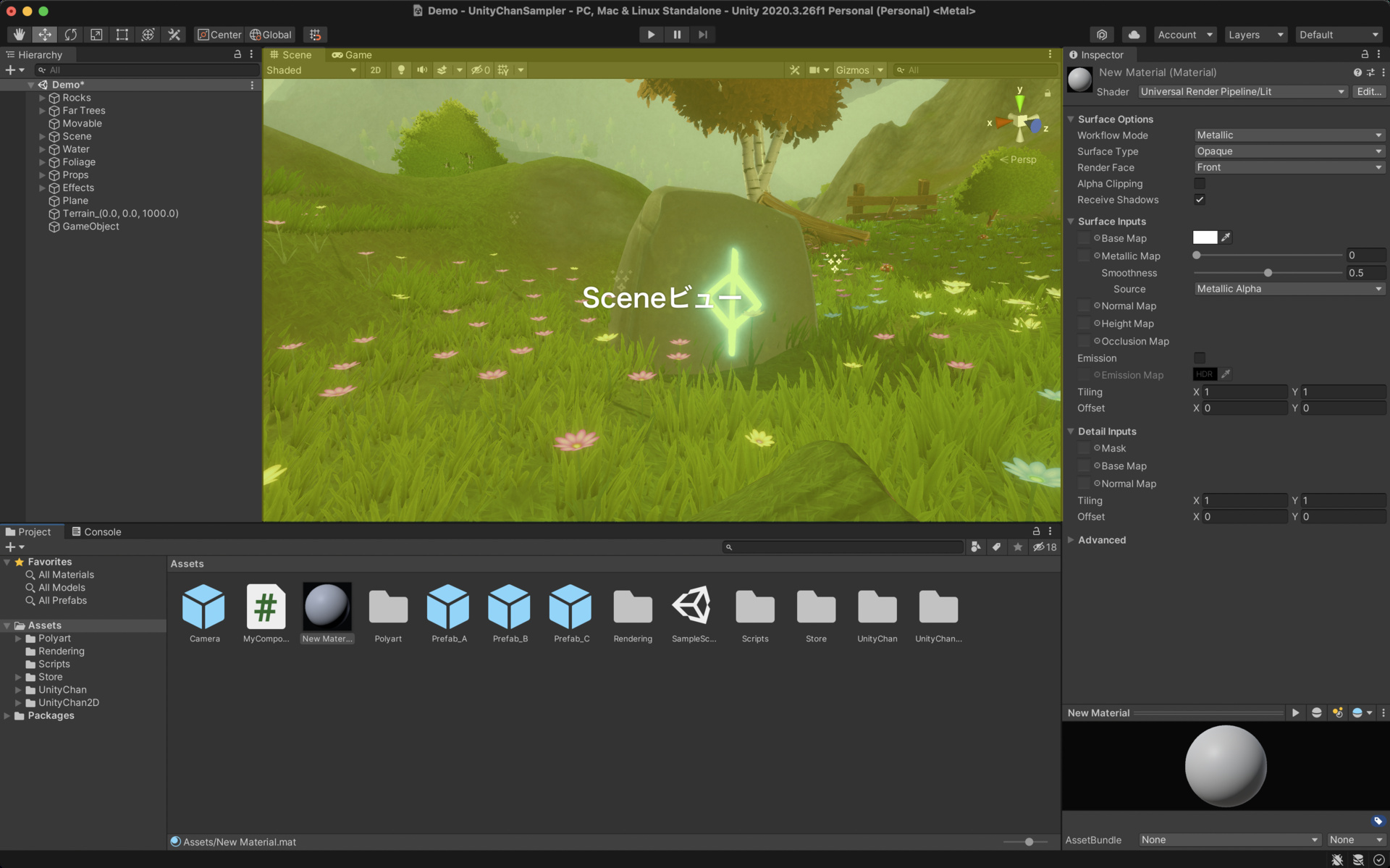This screenshot has width=1390, height=868.
Task: Select GameObject in Hierarchy
Action: click(90, 227)
